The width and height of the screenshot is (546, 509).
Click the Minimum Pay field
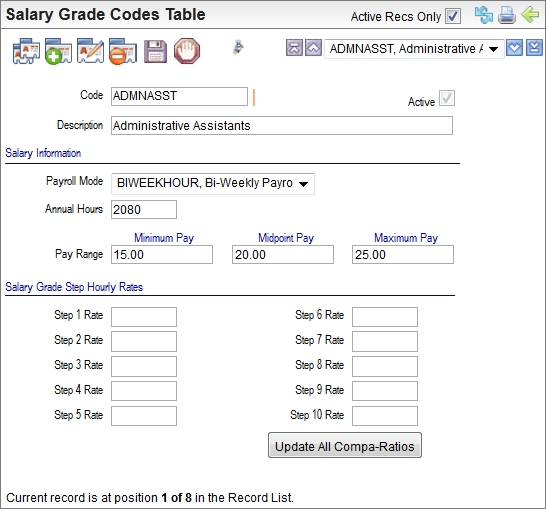coord(162,254)
